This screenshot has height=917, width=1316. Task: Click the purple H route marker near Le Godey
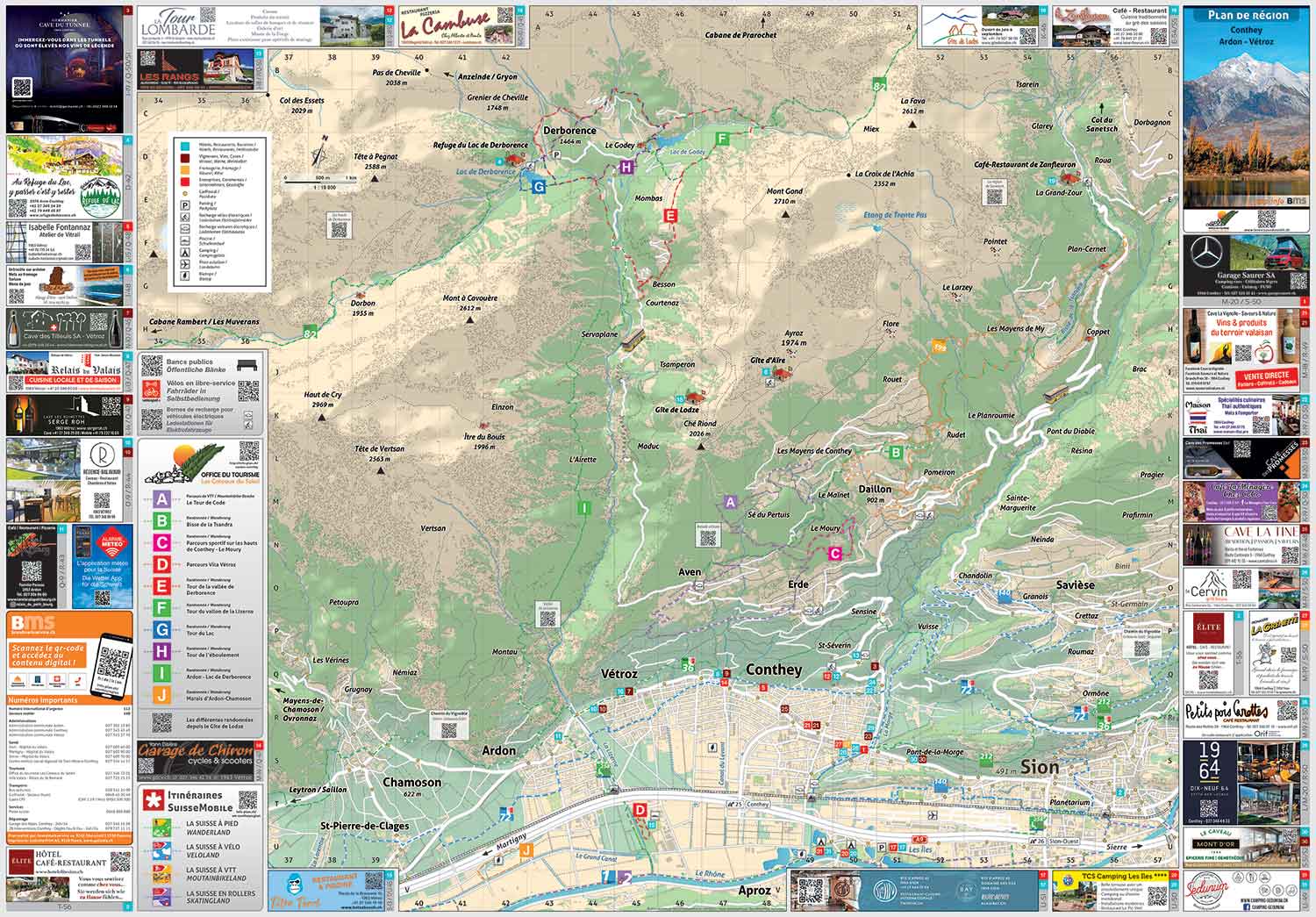tap(626, 167)
